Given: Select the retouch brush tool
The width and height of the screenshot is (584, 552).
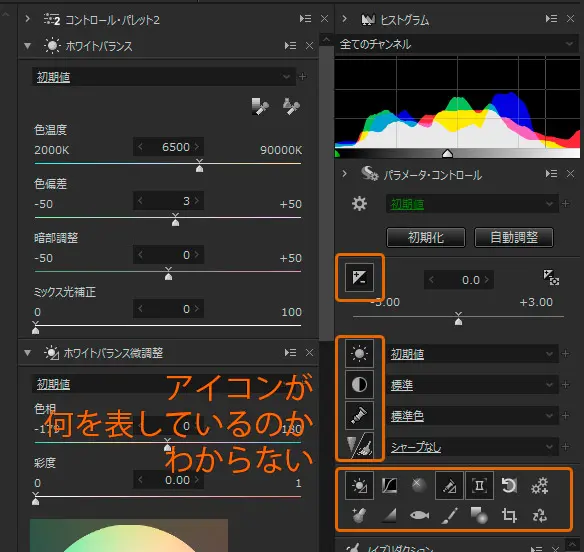Looking at the screenshot, I should pyautogui.click(x=449, y=515).
